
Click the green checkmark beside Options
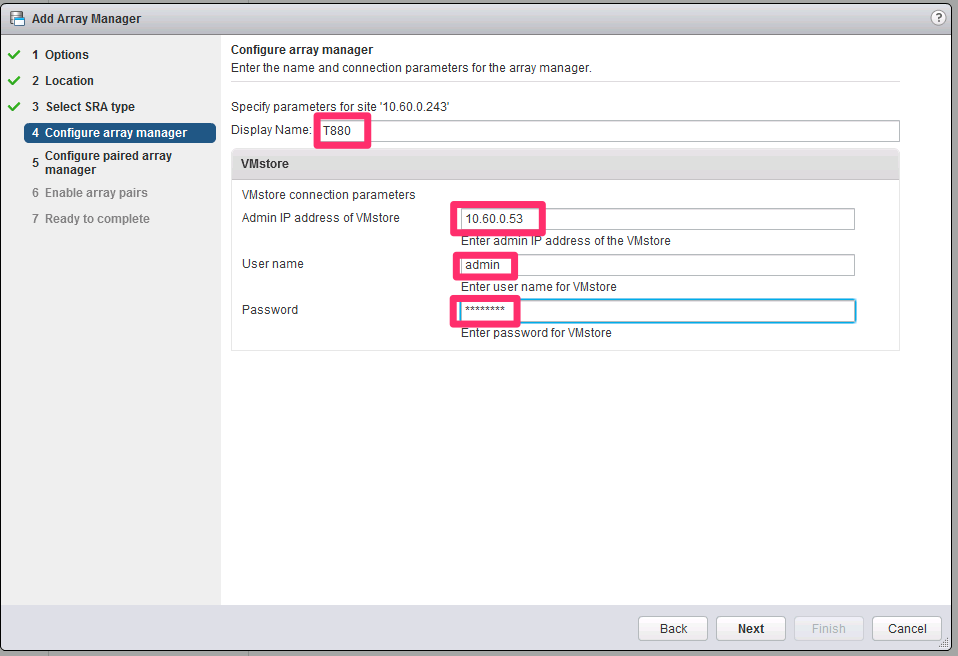pyautogui.click(x=14, y=55)
